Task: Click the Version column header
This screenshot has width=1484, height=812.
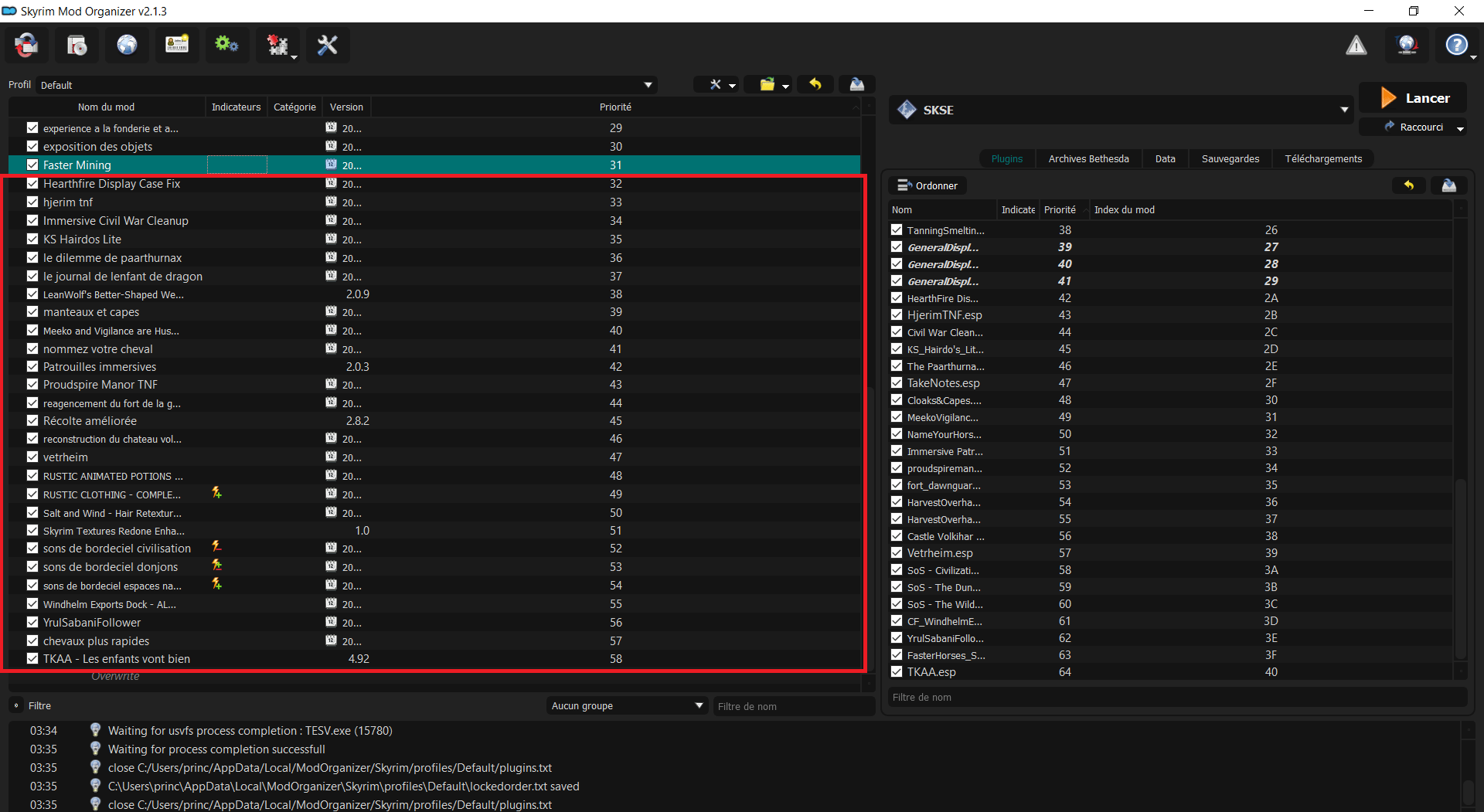Action: pos(346,107)
